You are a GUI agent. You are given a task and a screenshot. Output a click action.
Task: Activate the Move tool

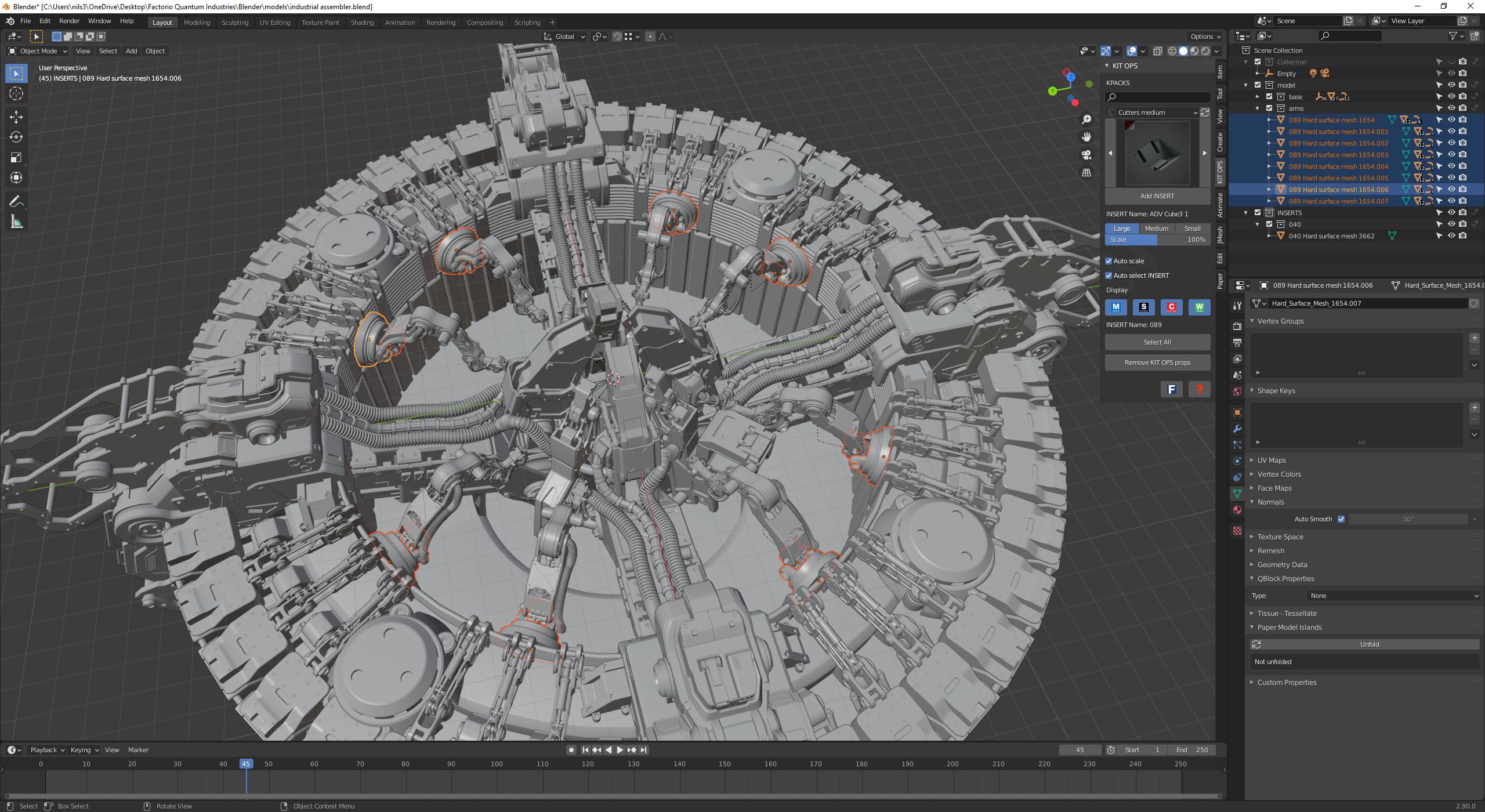click(x=16, y=117)
